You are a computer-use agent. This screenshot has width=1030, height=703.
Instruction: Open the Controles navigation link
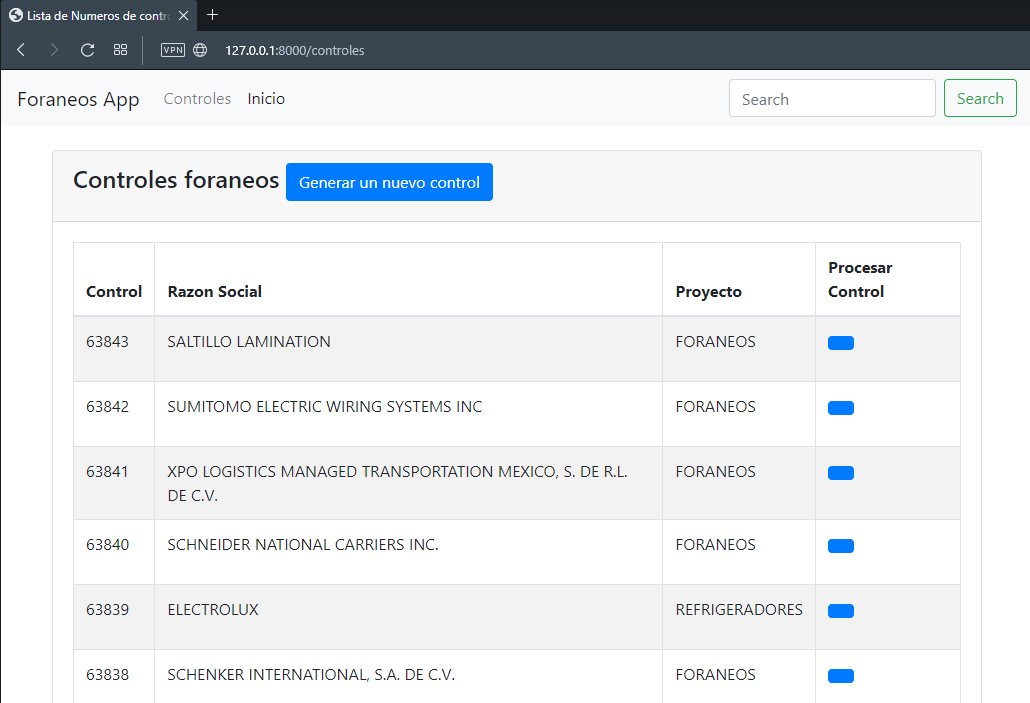click(197, 99)
